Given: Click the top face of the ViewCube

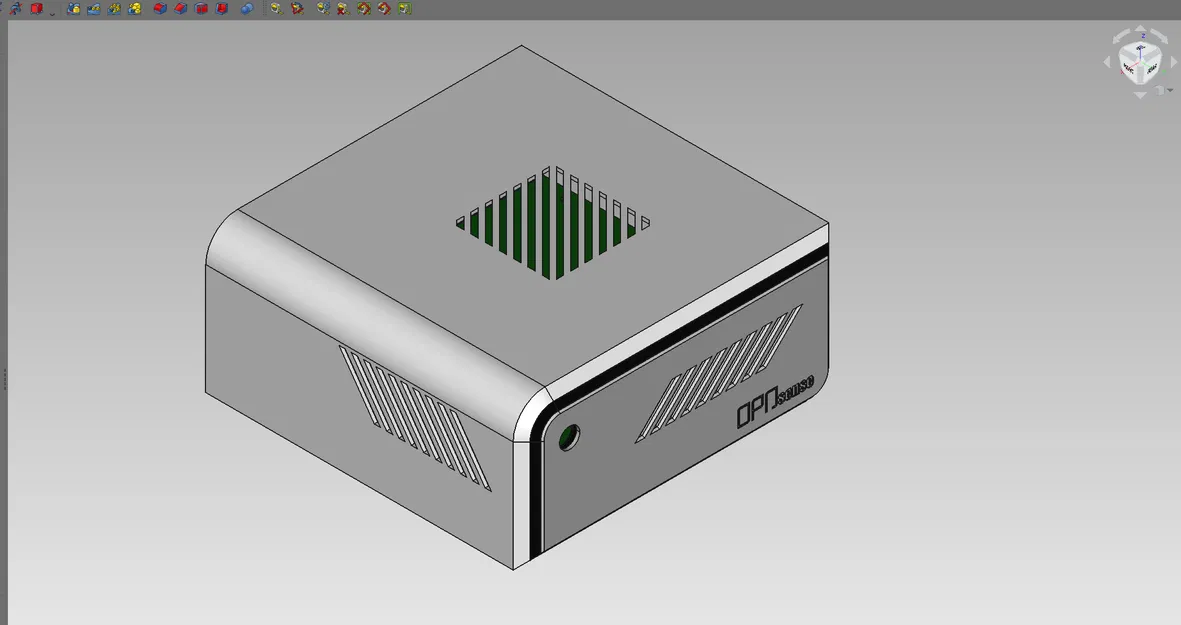Looking at the screenshot, I should click(1142, 52).
